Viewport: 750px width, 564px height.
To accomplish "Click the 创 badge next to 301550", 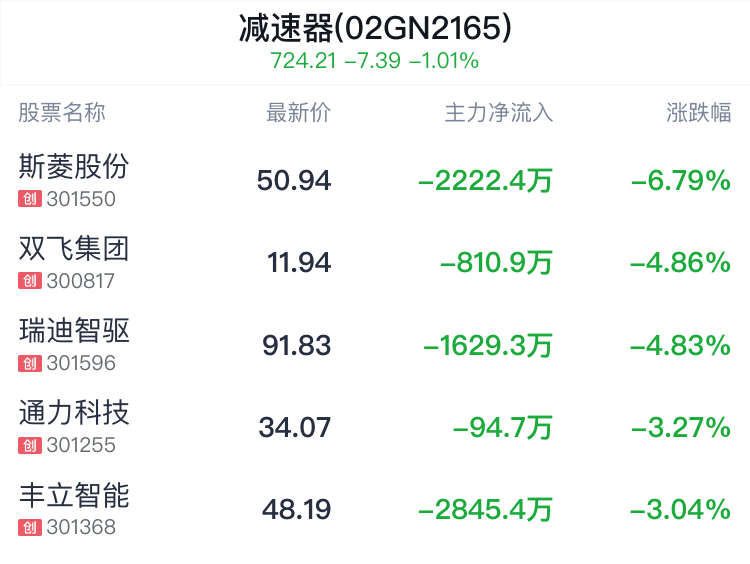I will tap(30, 199).
